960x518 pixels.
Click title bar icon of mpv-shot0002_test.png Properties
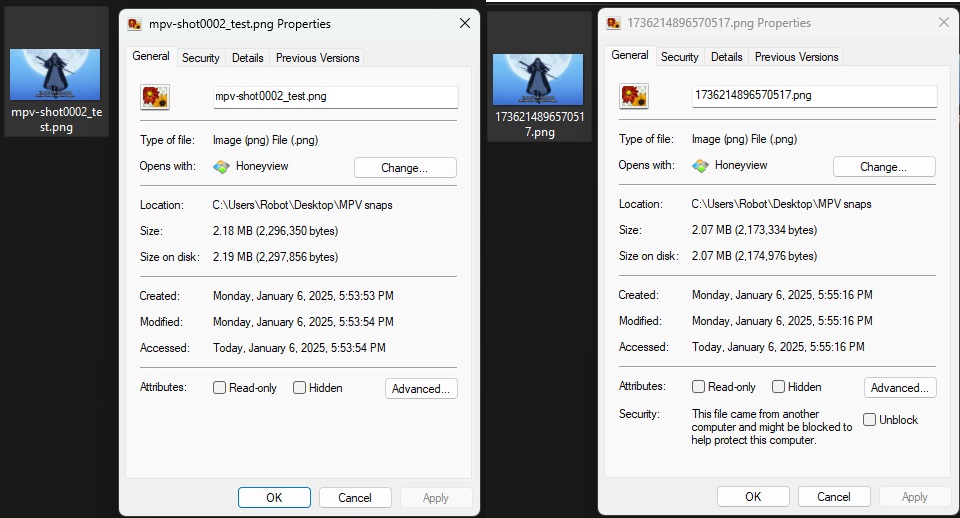(135, 24)
